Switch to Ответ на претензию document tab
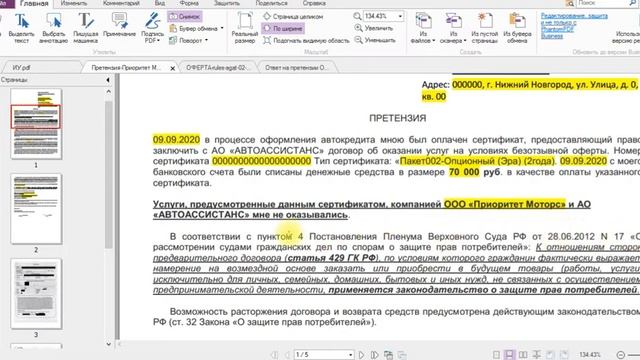Viewport: 640px width, 360px height. [x=296, y=67]
